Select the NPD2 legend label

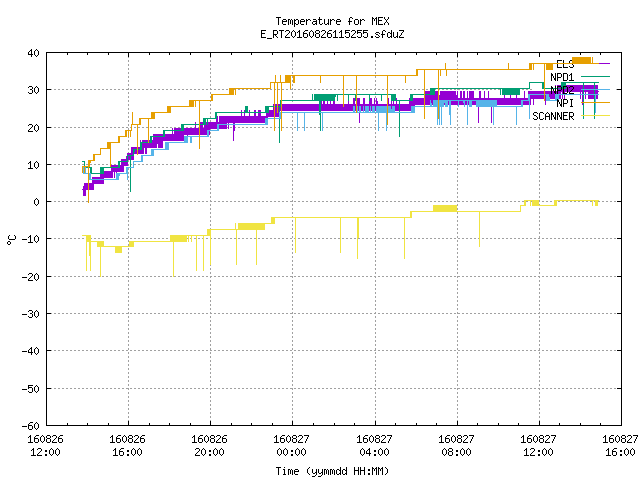pos(562,90)
